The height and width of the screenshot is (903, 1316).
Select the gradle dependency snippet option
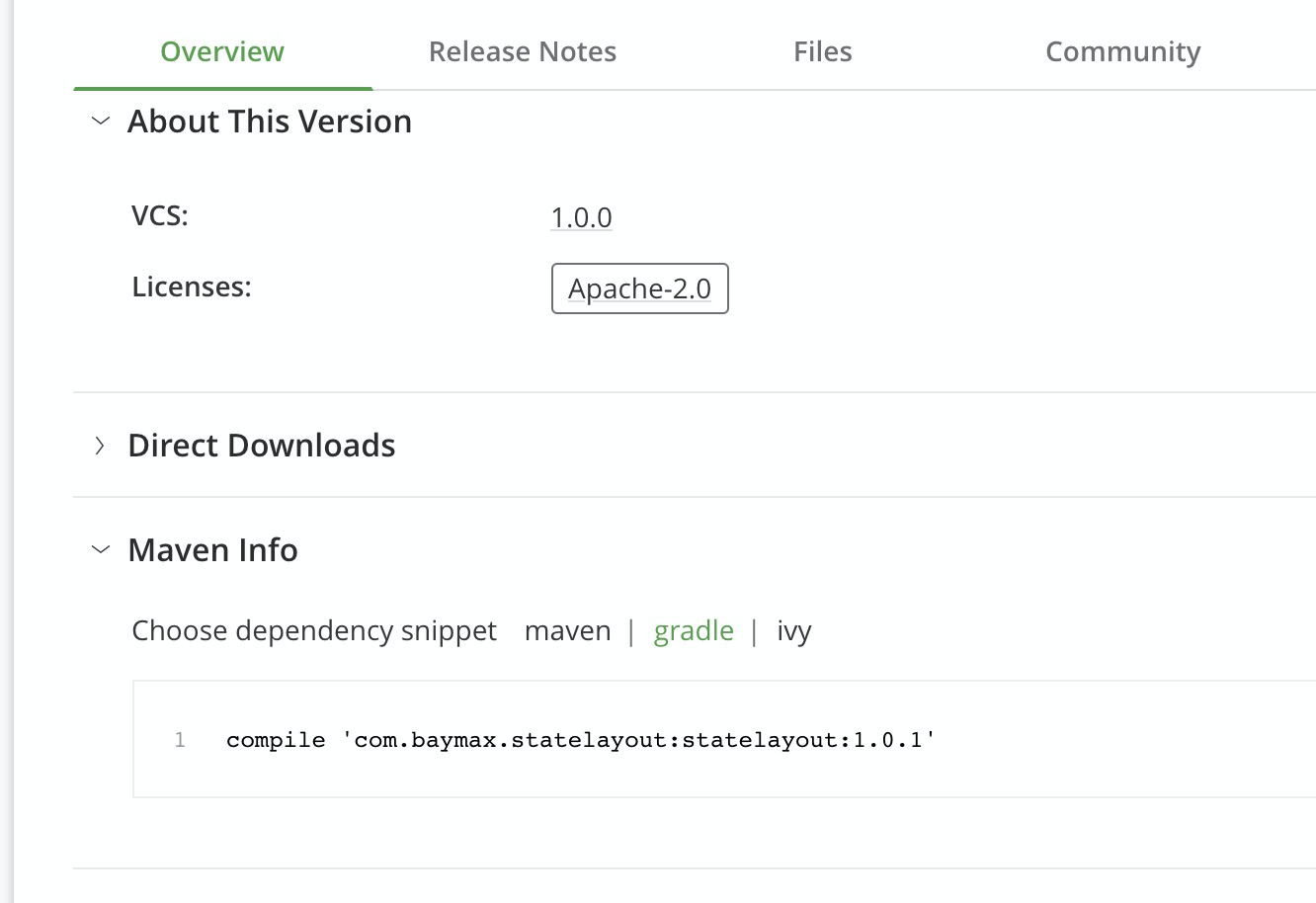pos(694,631)
